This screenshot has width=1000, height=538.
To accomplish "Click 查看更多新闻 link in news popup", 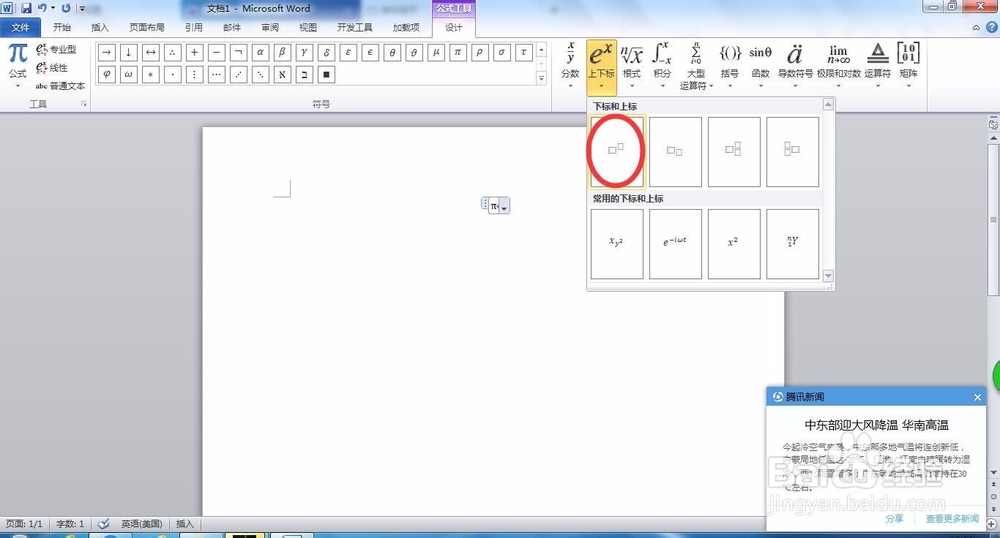I will (952, 519).
